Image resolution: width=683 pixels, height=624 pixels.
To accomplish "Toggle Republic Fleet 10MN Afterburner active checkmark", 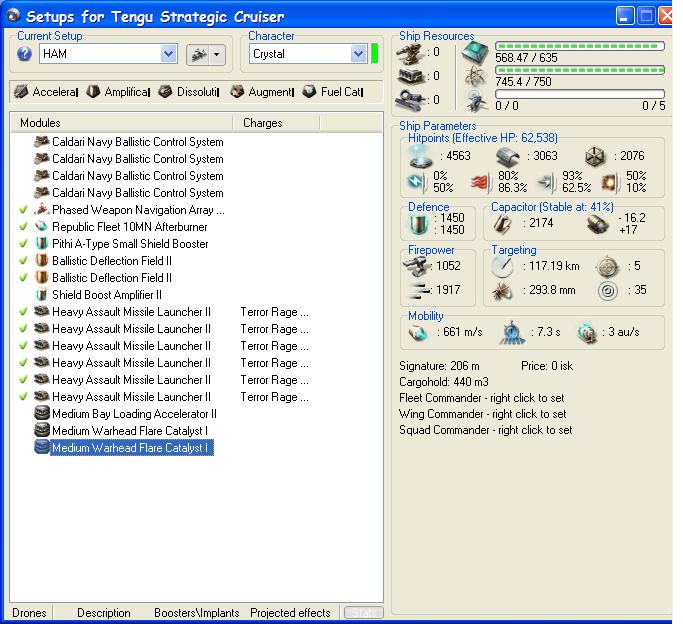I will 24,227.
